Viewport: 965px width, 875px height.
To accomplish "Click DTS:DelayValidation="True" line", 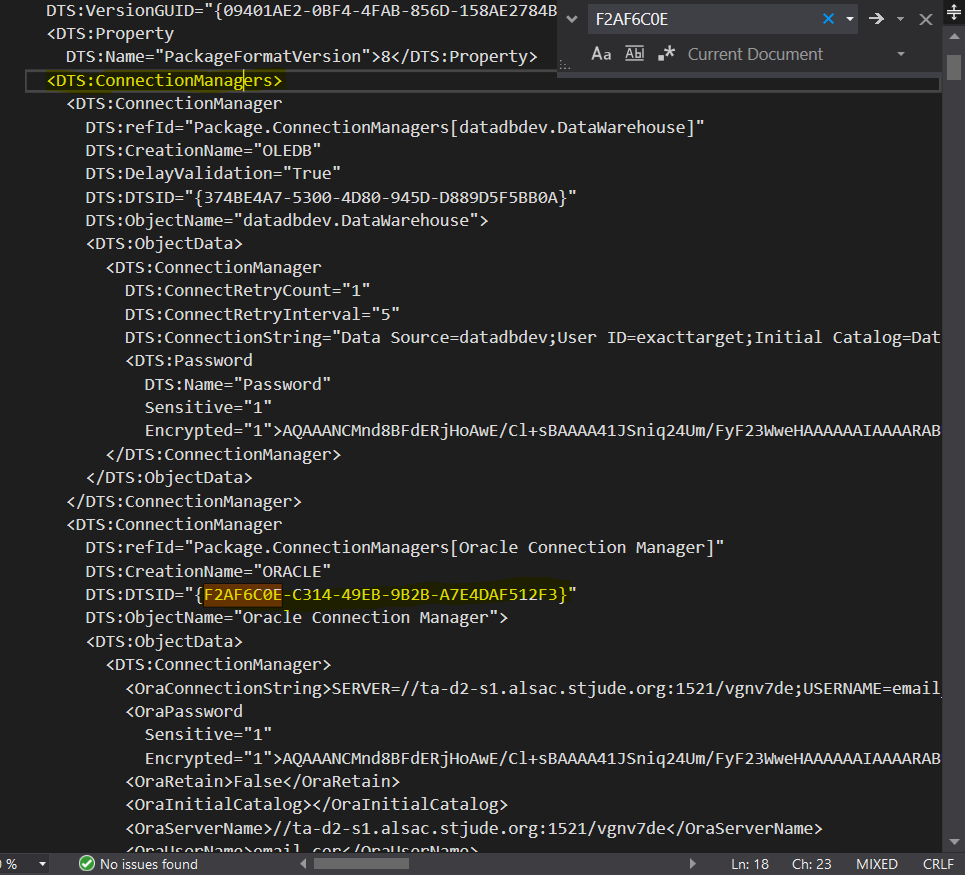I will 213,174.
